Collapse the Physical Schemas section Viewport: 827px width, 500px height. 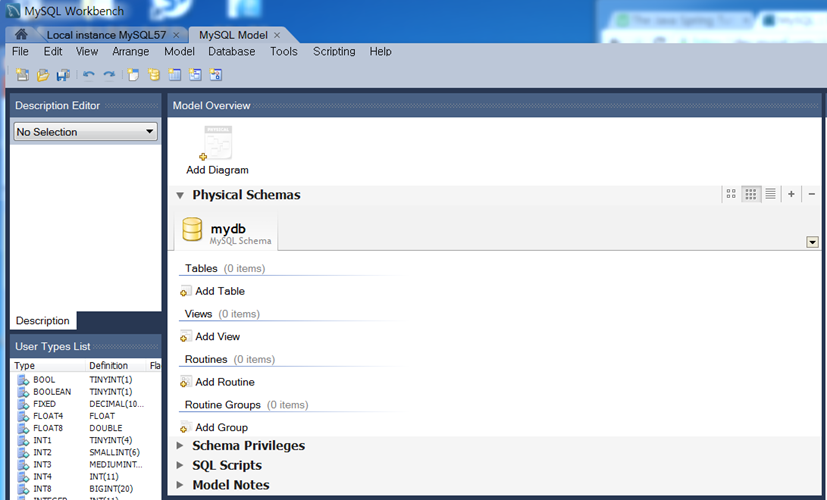pyautogui.click(x=180, y=195)
